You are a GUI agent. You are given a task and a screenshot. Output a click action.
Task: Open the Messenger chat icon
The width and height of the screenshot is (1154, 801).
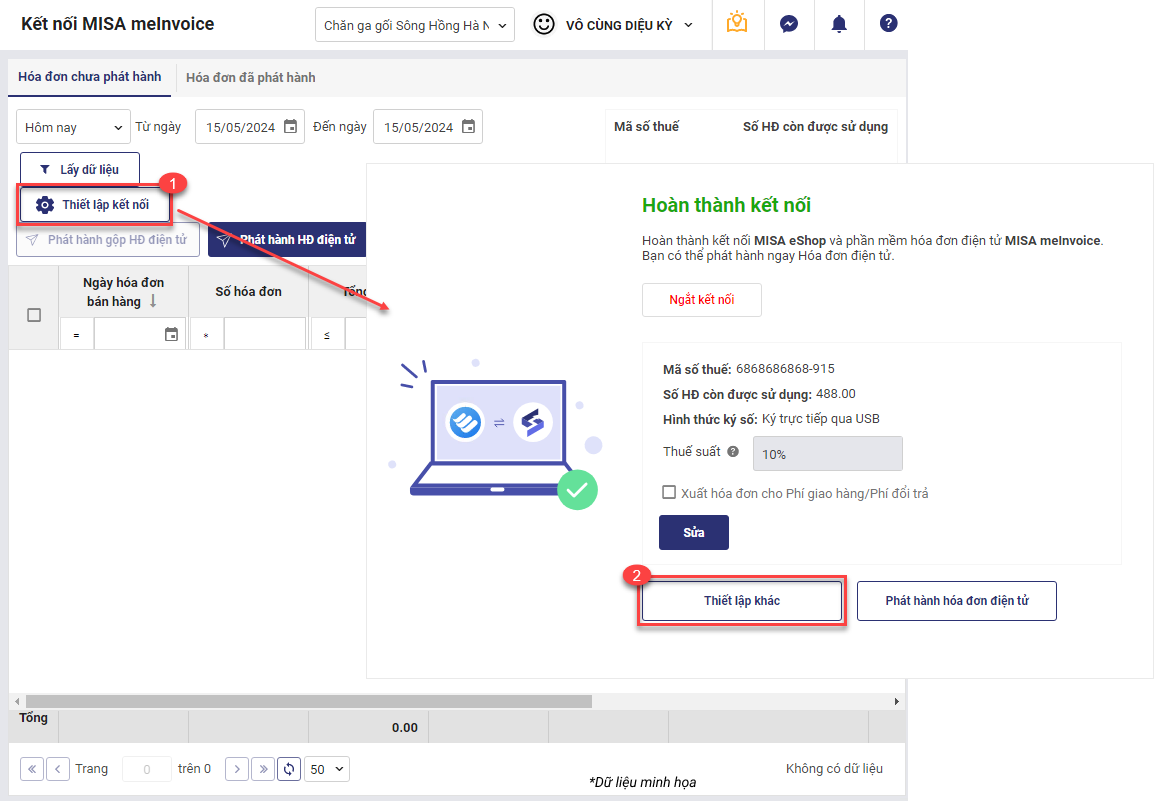pos(788,24)
